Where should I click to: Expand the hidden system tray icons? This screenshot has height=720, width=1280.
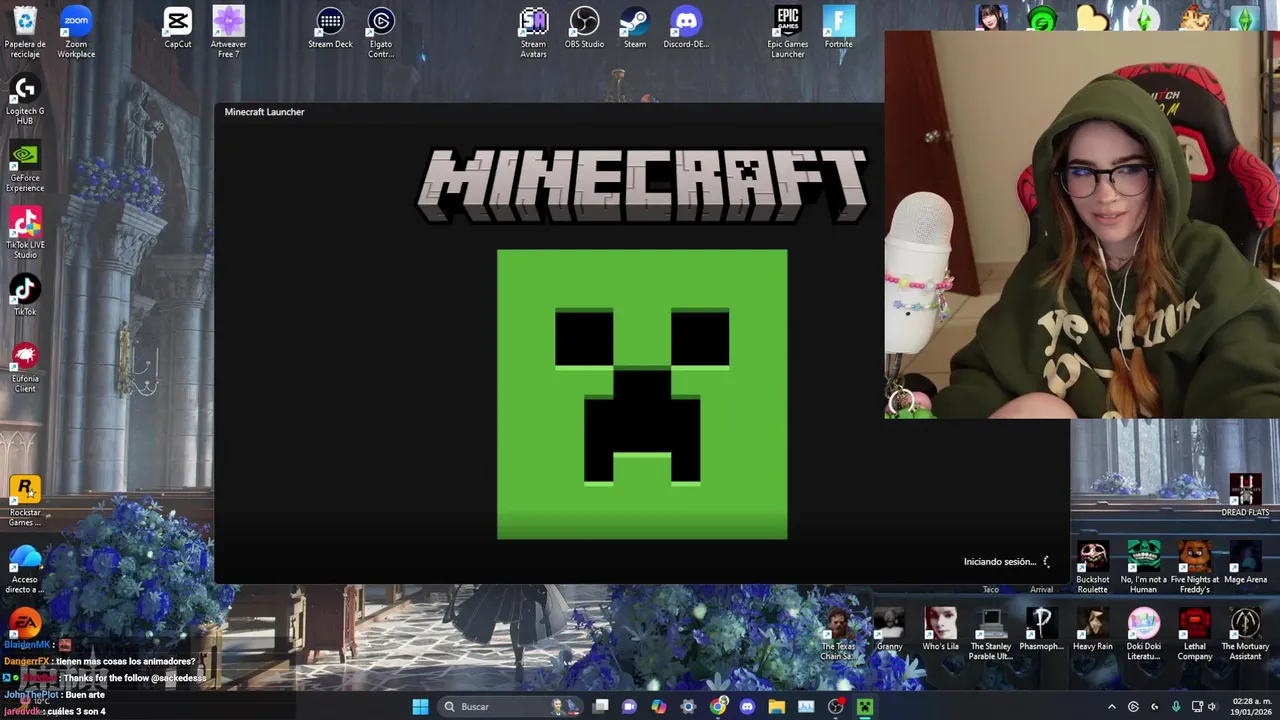pos(1111,707)
